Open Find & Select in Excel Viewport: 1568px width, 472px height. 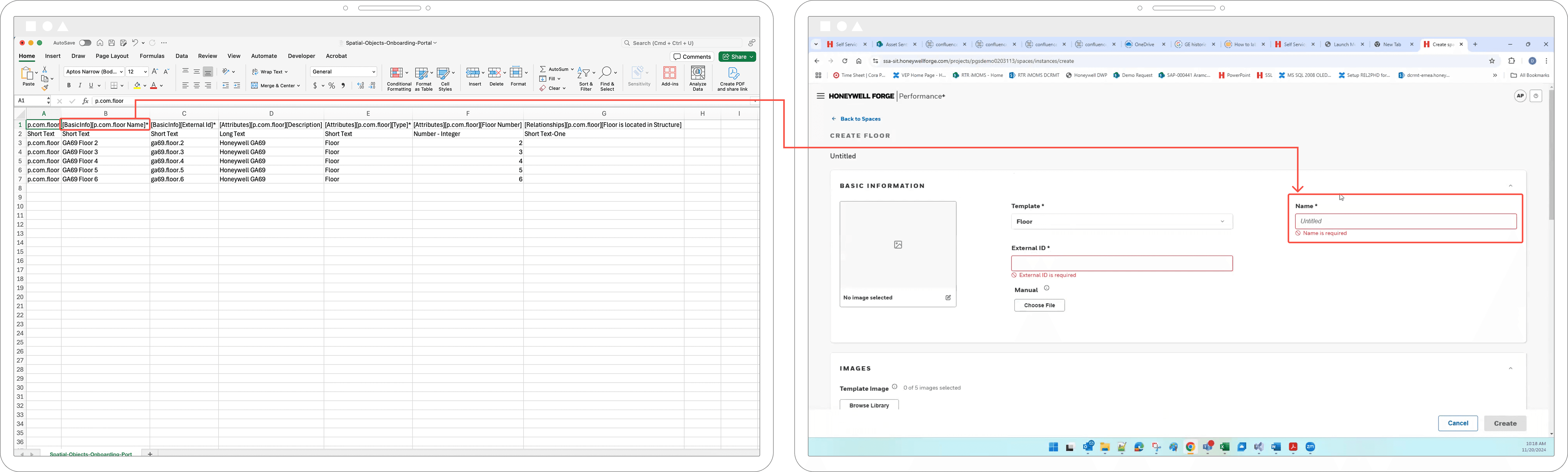607,79
